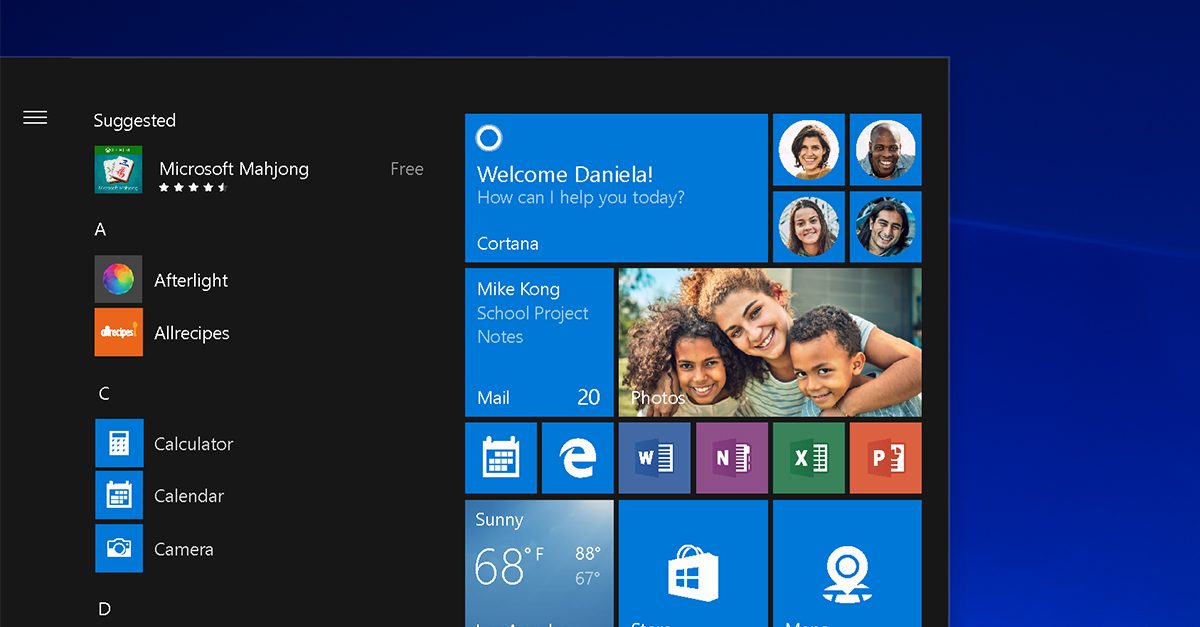Open the suggested Microsoft Mahjong game
Viewport: 1200px width, 627px height.
tap(233, 168)
